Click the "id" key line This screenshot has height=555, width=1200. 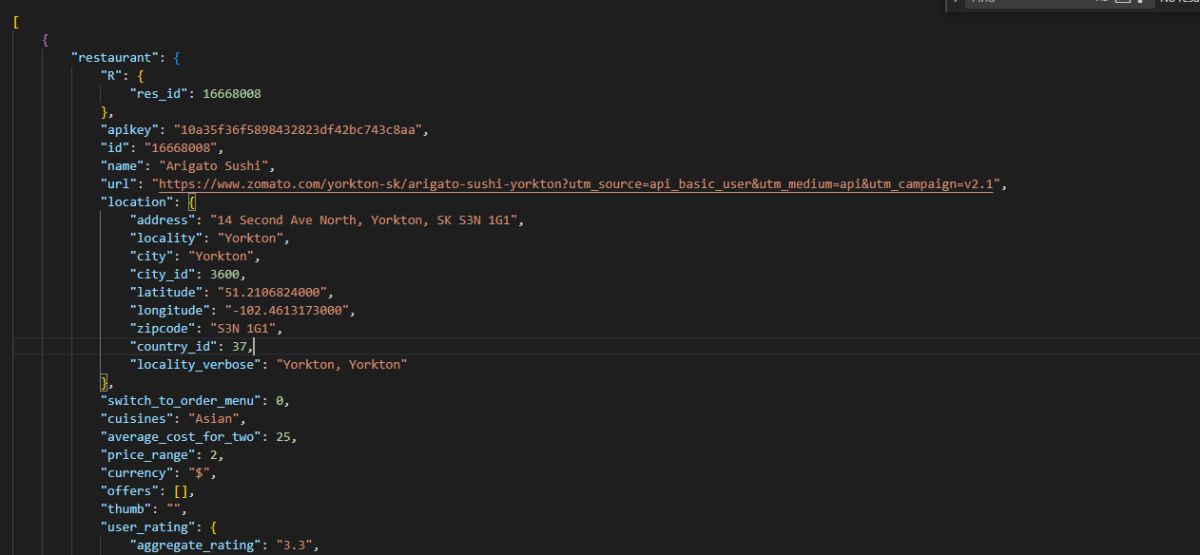coord(114,148)
